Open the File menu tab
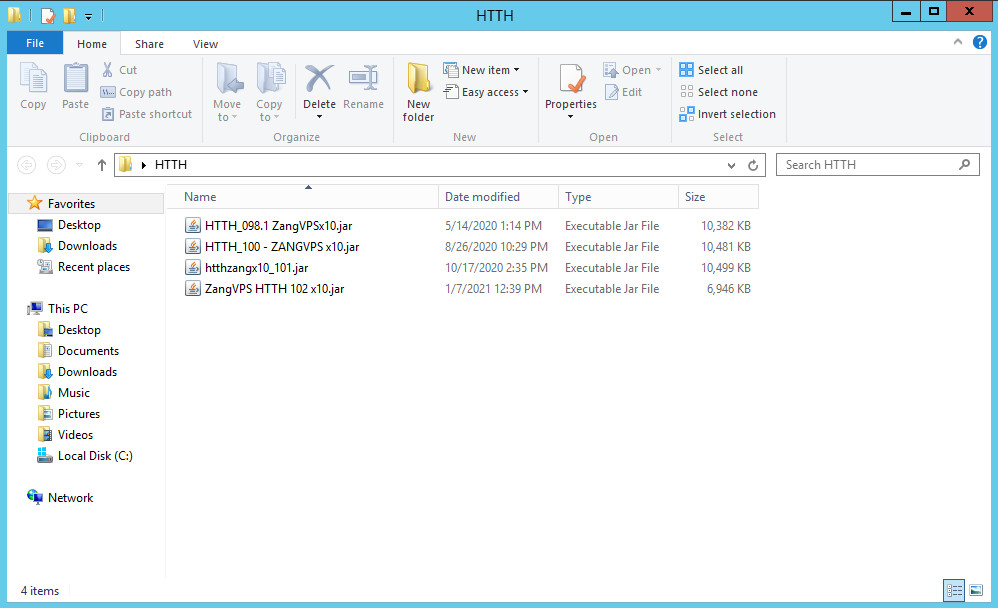998x608 pixels. click(34, 44)
